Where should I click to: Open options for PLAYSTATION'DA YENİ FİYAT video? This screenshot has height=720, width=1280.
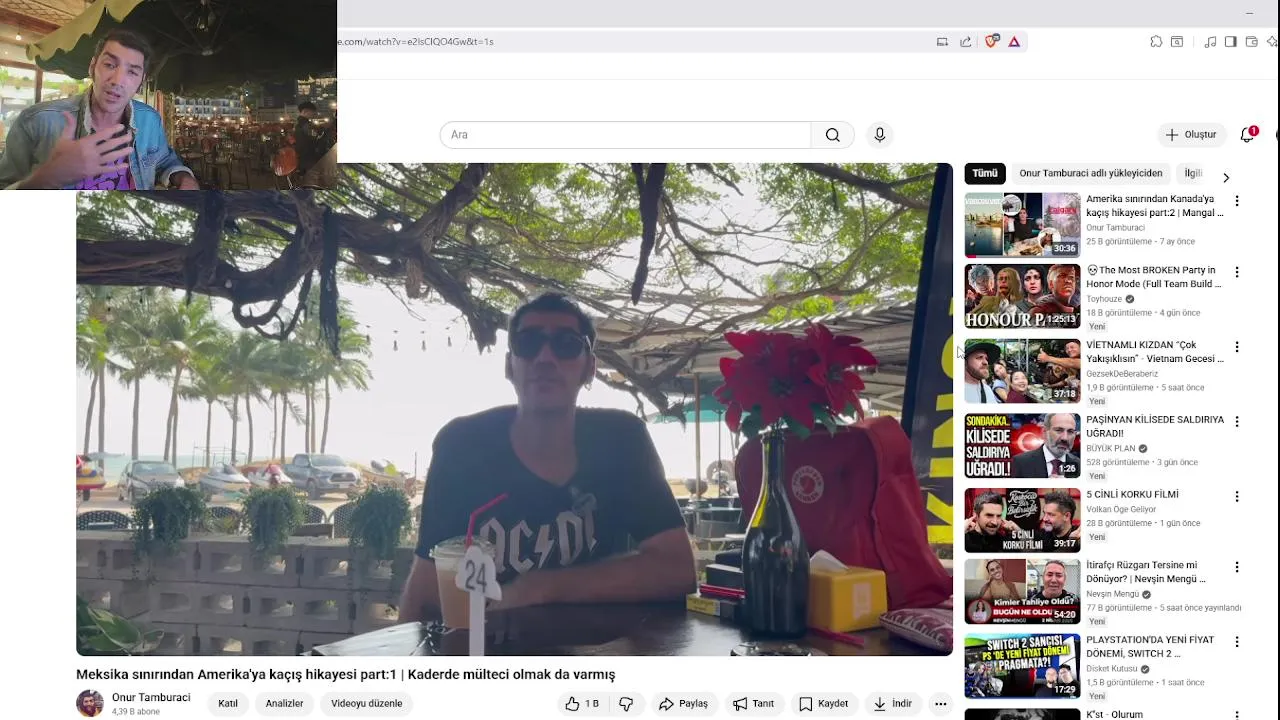[x=1237, y=642]
